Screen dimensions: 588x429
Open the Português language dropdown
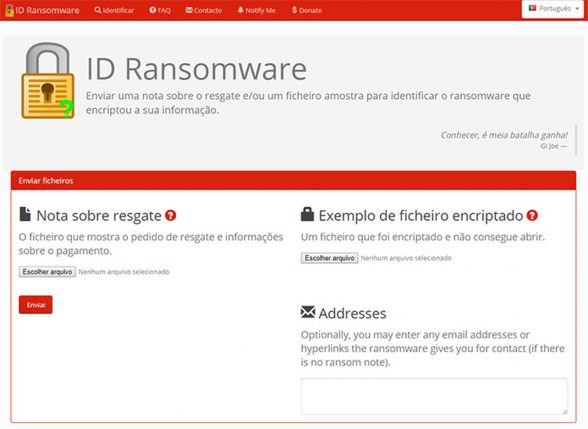pos(553,8)
